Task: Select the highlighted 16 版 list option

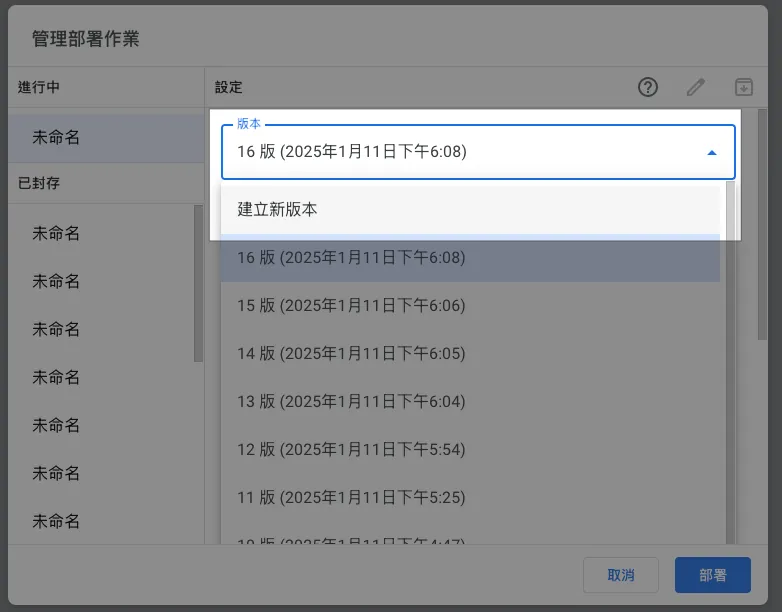Action: tap(470, 258)
